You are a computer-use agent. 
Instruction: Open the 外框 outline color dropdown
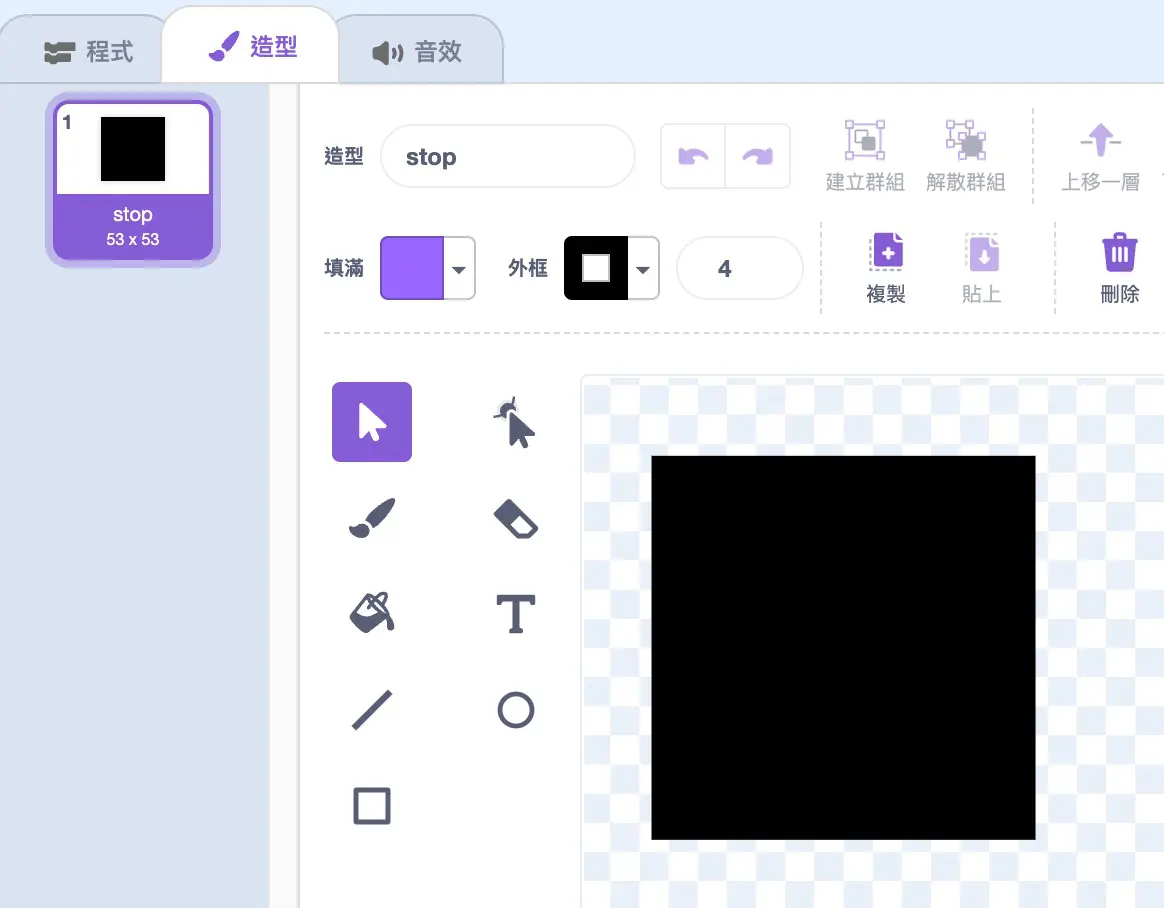click(643, 269)
